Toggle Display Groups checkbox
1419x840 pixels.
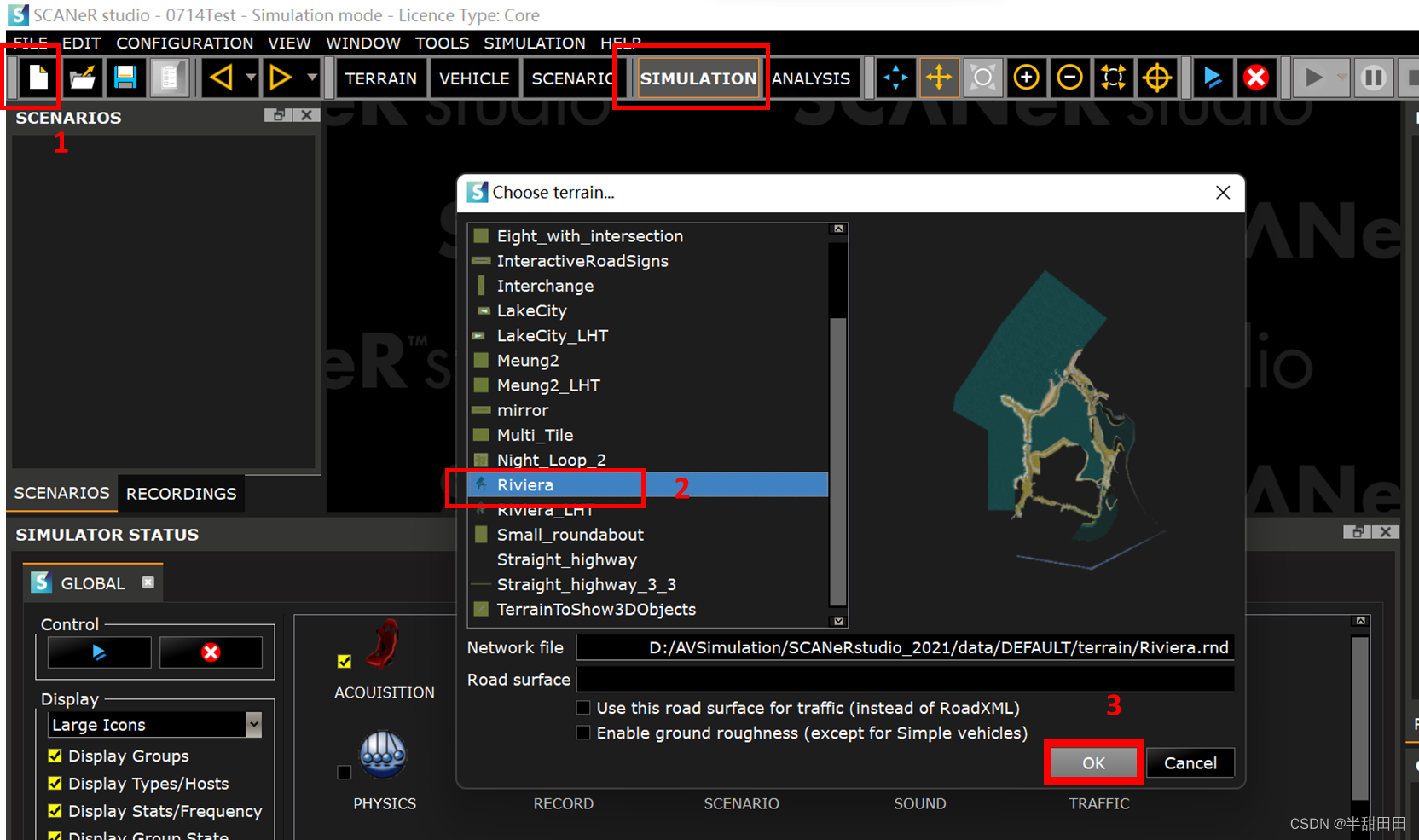tap(55, 756)
